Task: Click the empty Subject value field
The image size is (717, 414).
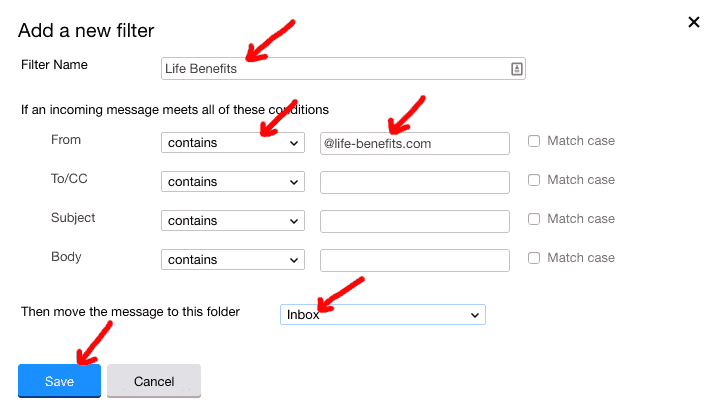Action: click(415, 221)
